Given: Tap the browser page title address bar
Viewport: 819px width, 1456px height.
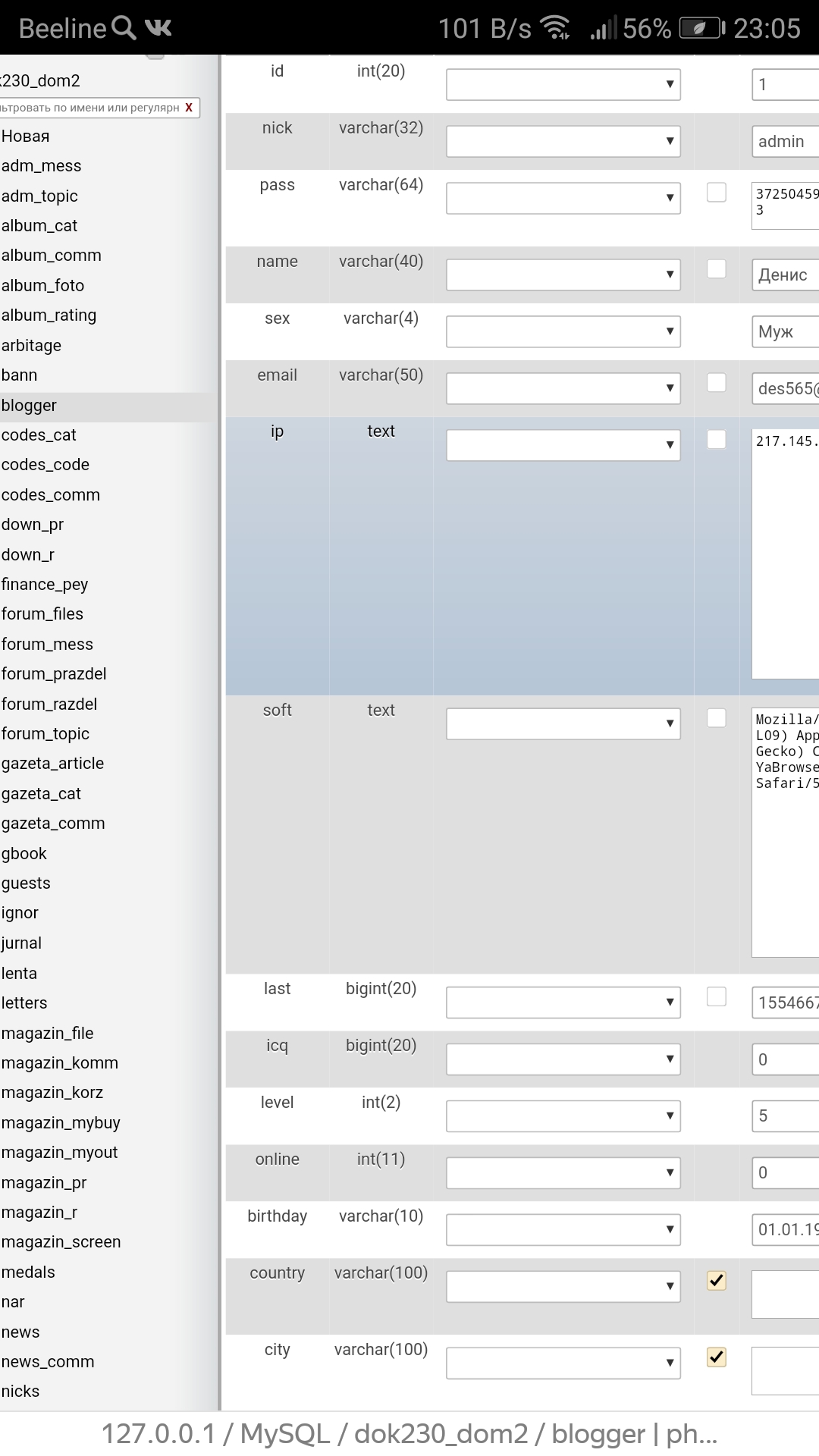Looking at the screenshot, I should pos(409,1433).
